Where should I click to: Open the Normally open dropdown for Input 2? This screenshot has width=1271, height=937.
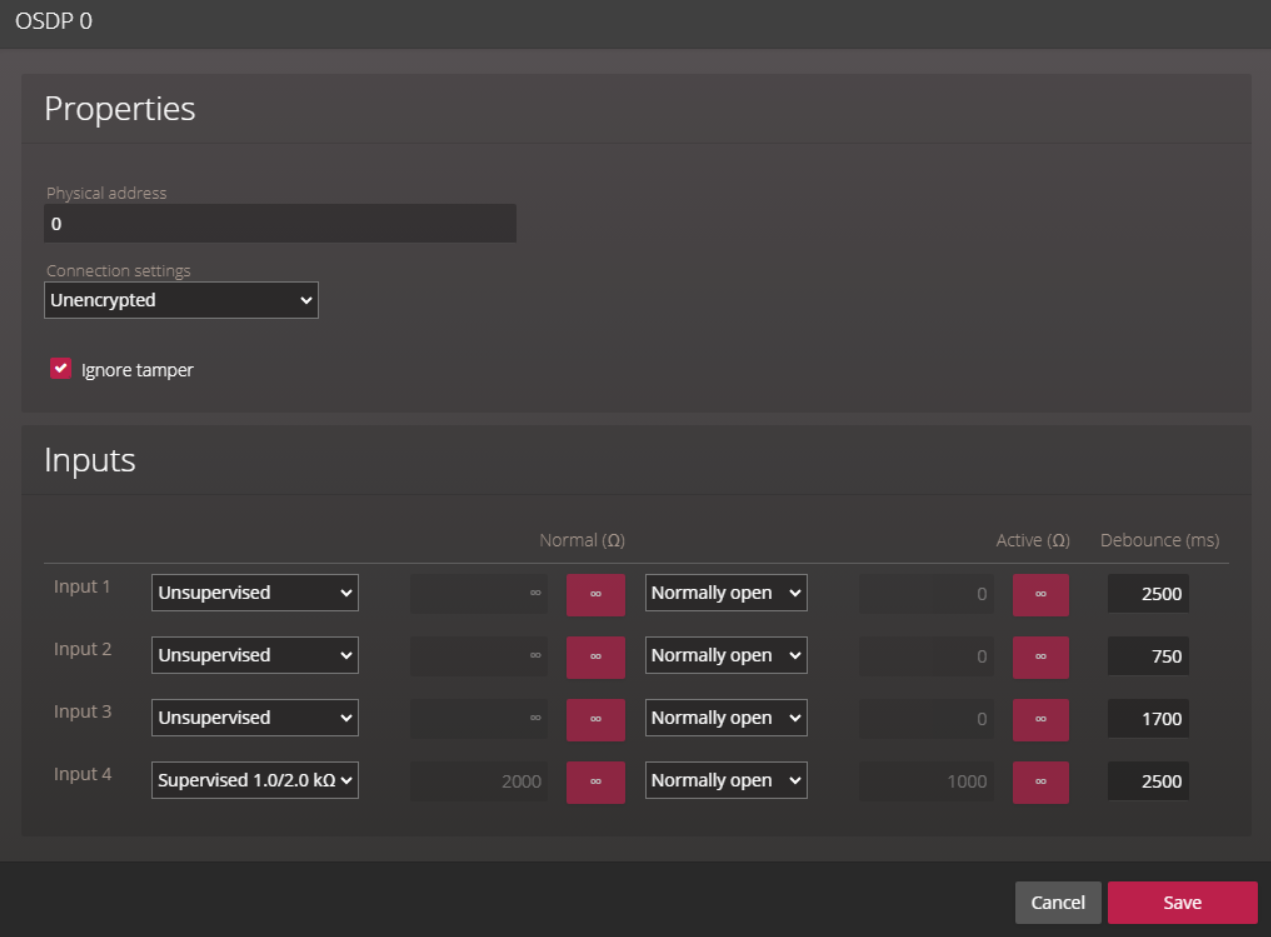(725, 655)
